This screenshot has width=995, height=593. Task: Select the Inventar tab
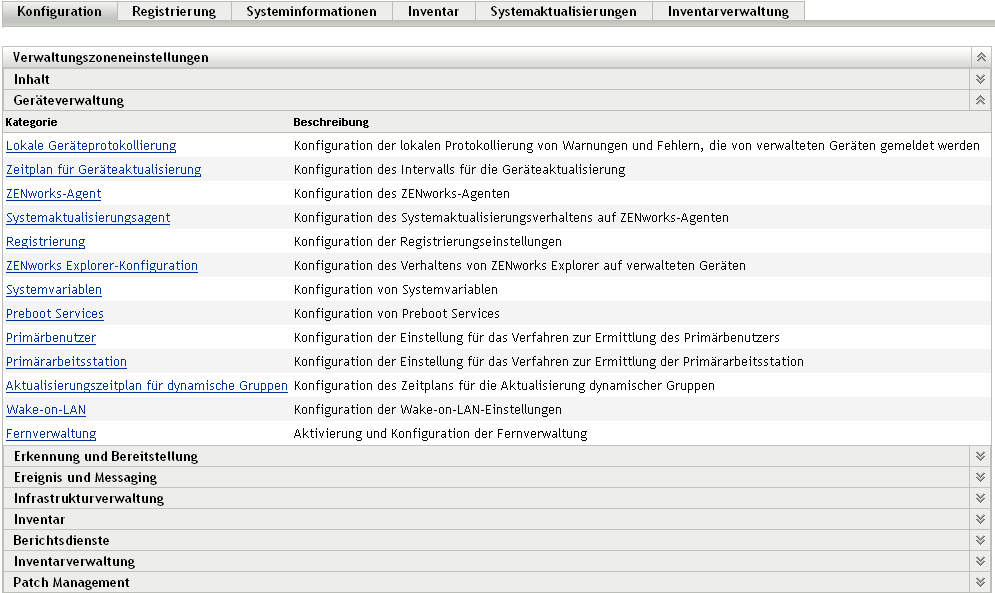(433, 12)
